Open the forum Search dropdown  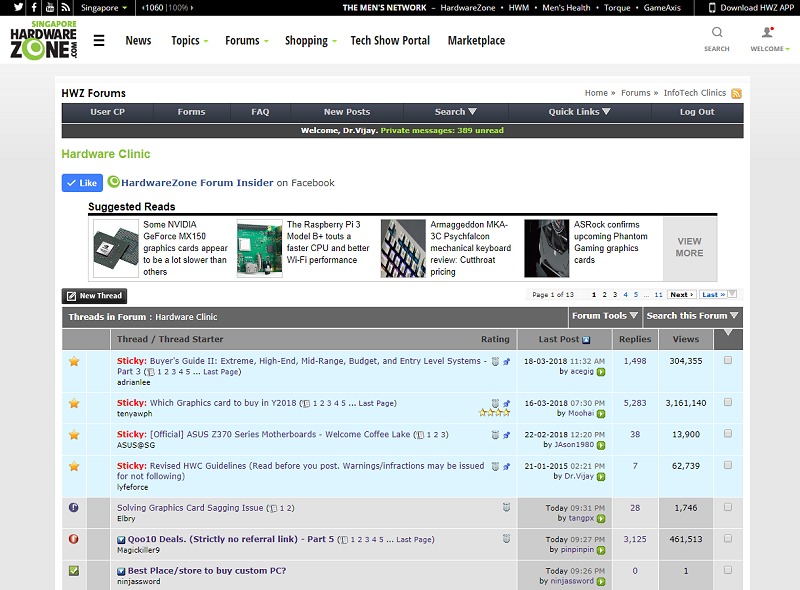(455, 112)
